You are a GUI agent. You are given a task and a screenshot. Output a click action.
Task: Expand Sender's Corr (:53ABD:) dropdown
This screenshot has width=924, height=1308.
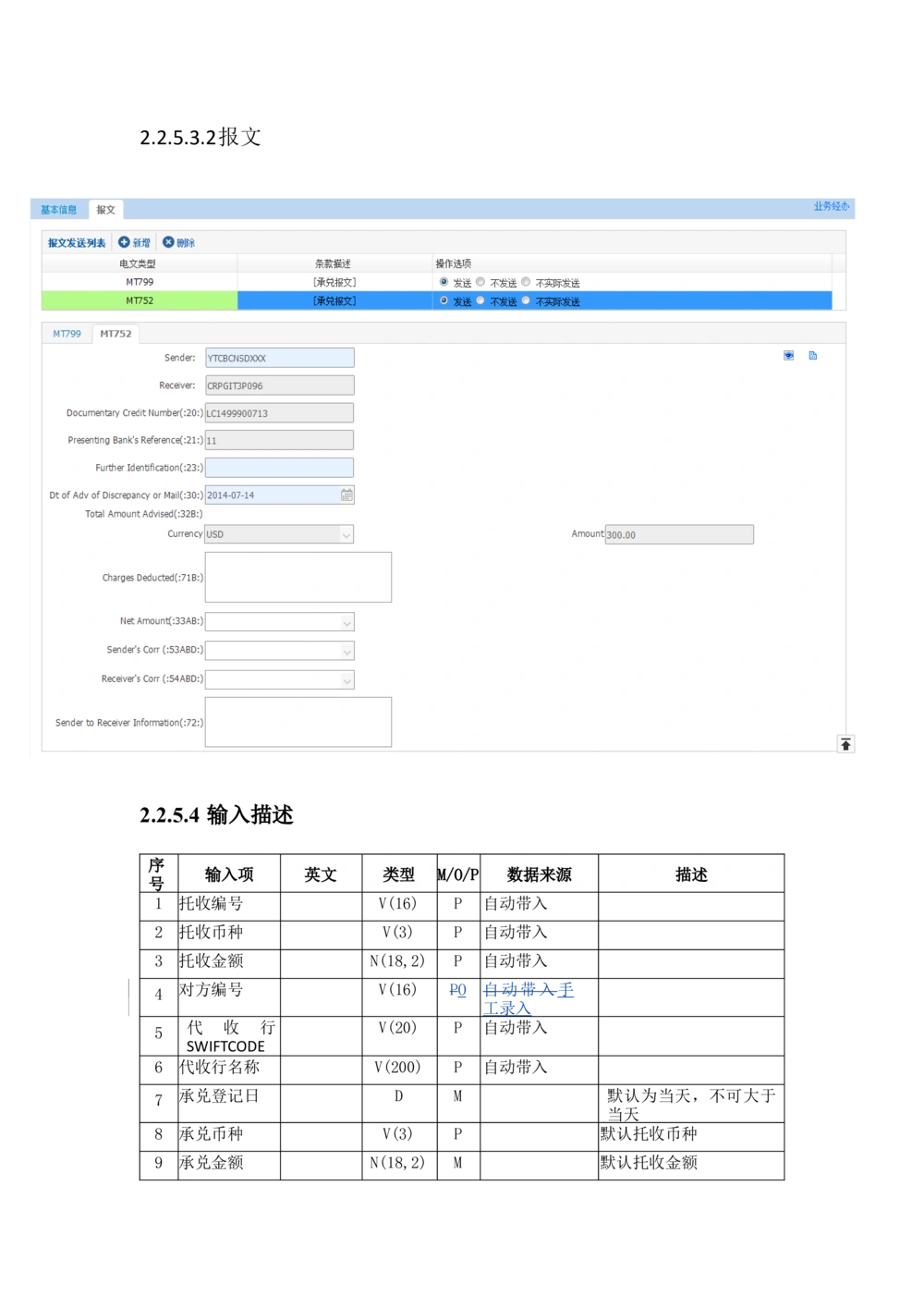pyautogui.click(x=346, y=652)
